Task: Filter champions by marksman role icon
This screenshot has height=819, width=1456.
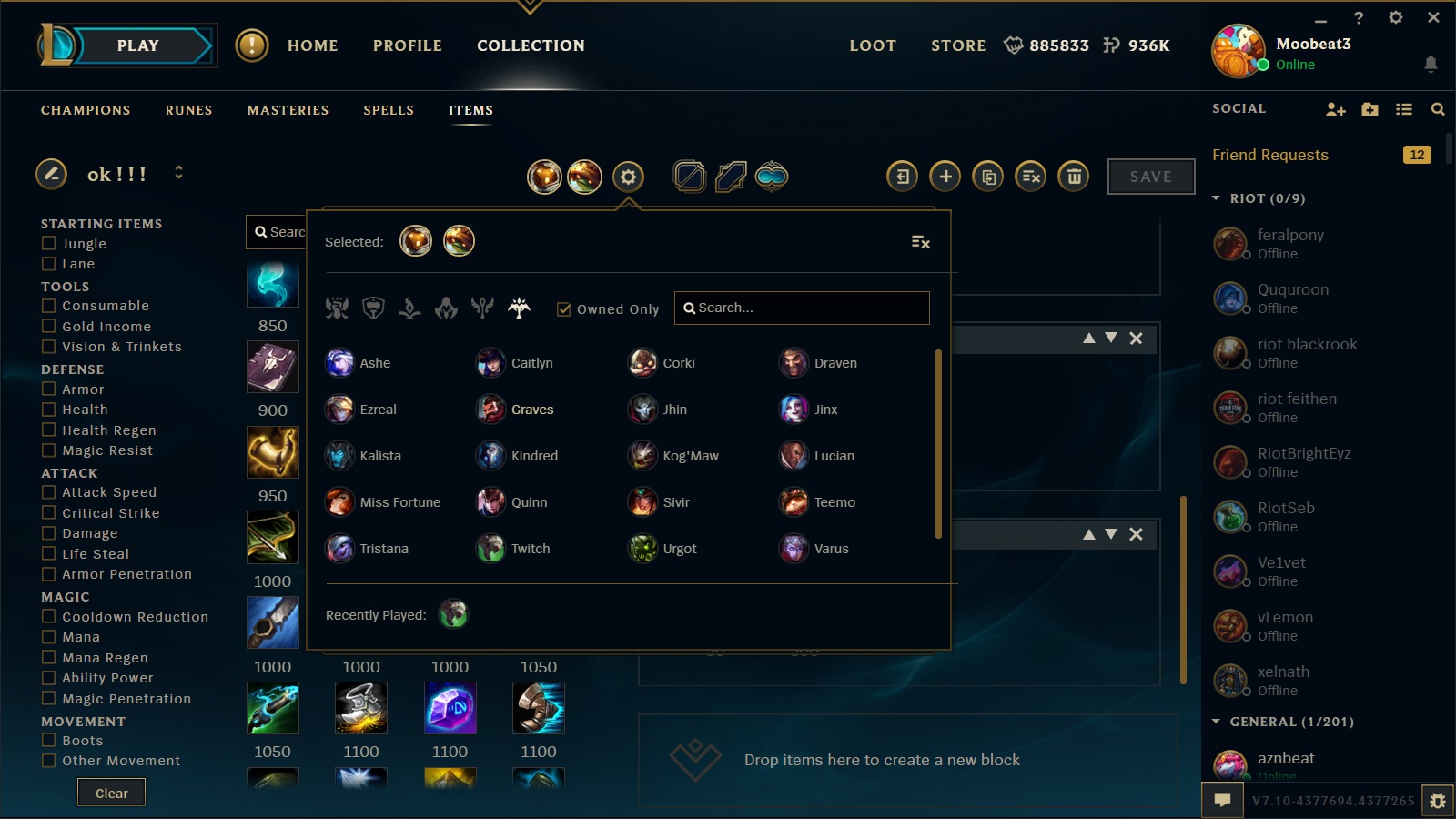Action: click(519, 308)
